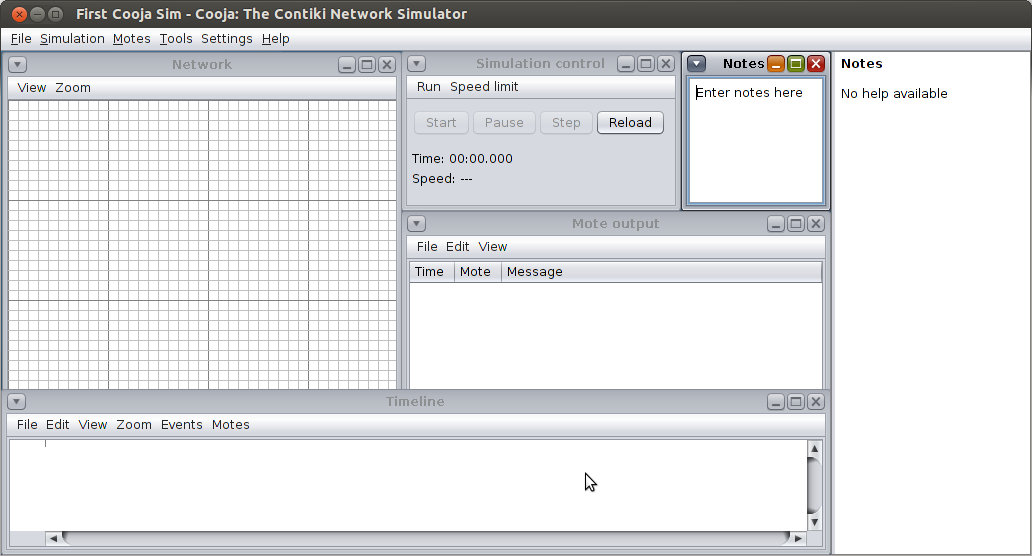Minimize the main Cooja application window
The image size is (1032, 556).
[38, 14]
